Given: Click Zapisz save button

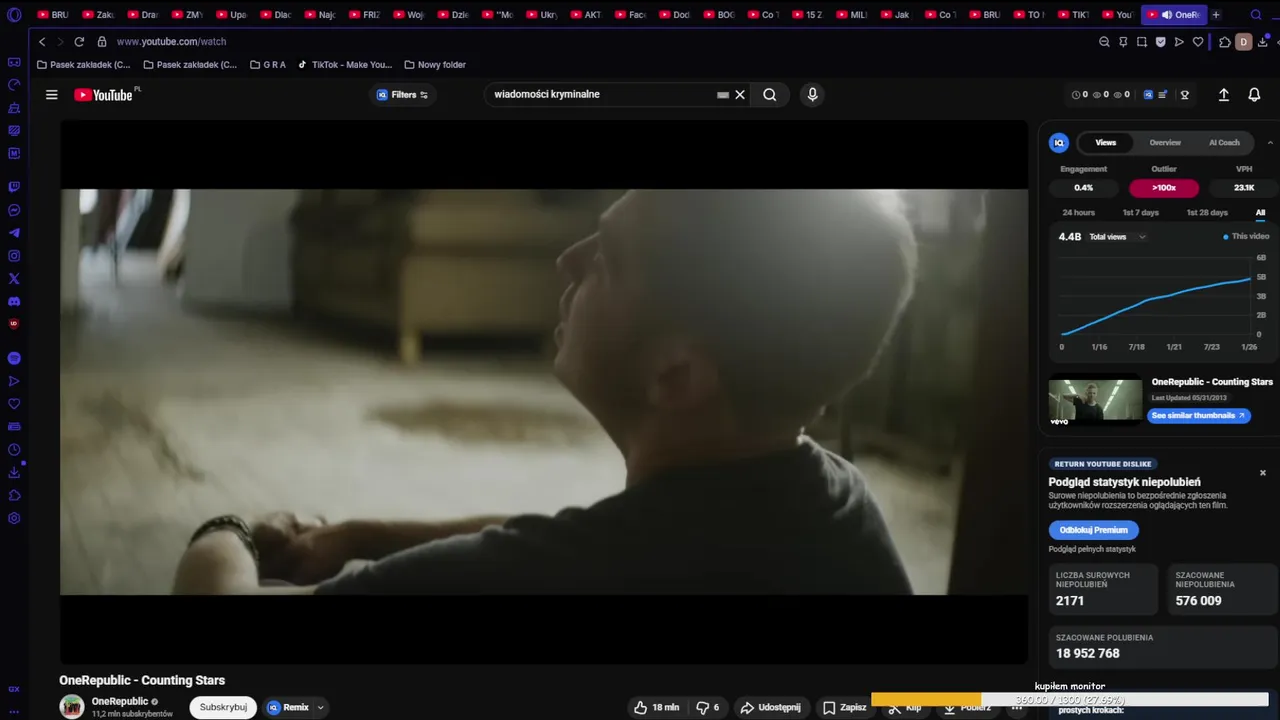Looking at the screenshot, I should coord(844,707).
